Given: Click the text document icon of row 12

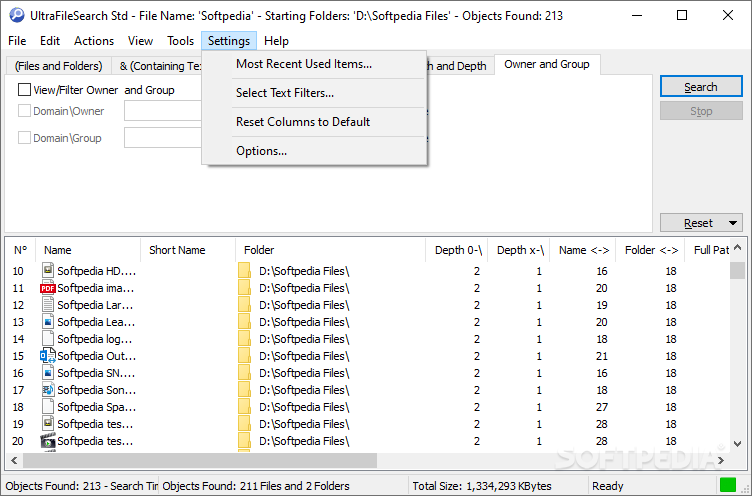Looking at the screenshot, I should point(47,305).
